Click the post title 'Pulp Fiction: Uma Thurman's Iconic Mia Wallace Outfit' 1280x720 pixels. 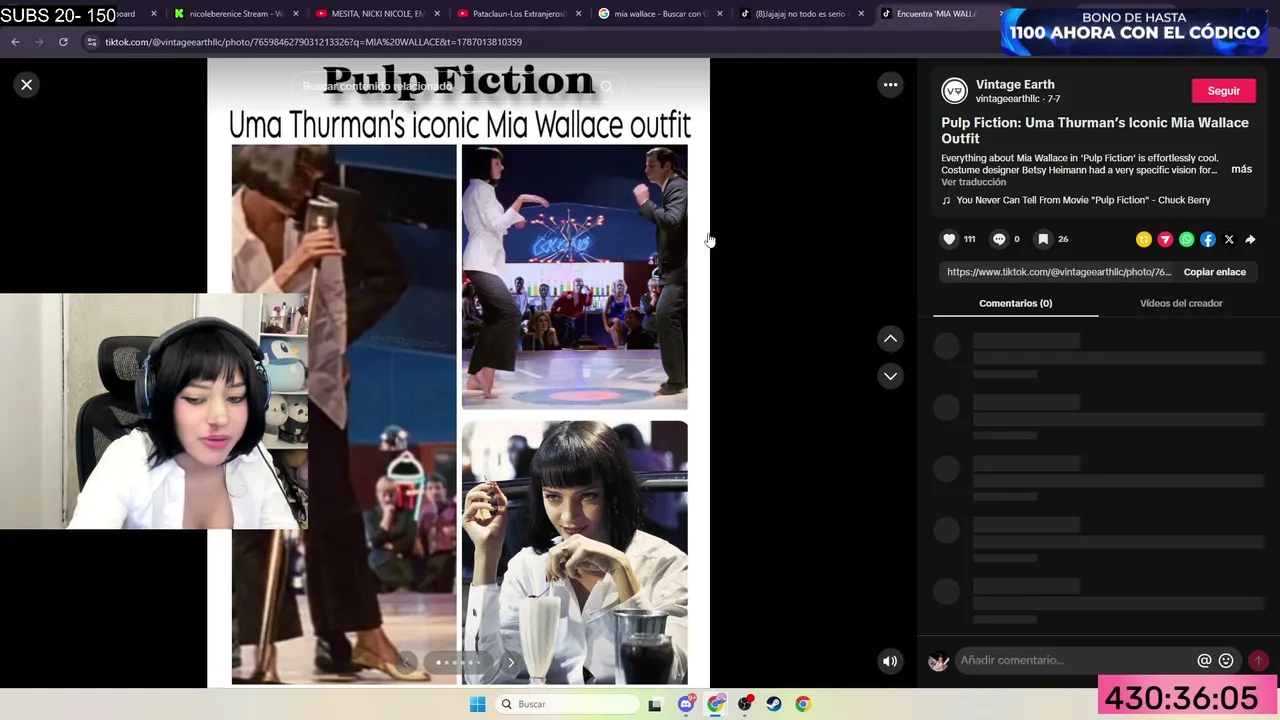tap(1095, 131)
